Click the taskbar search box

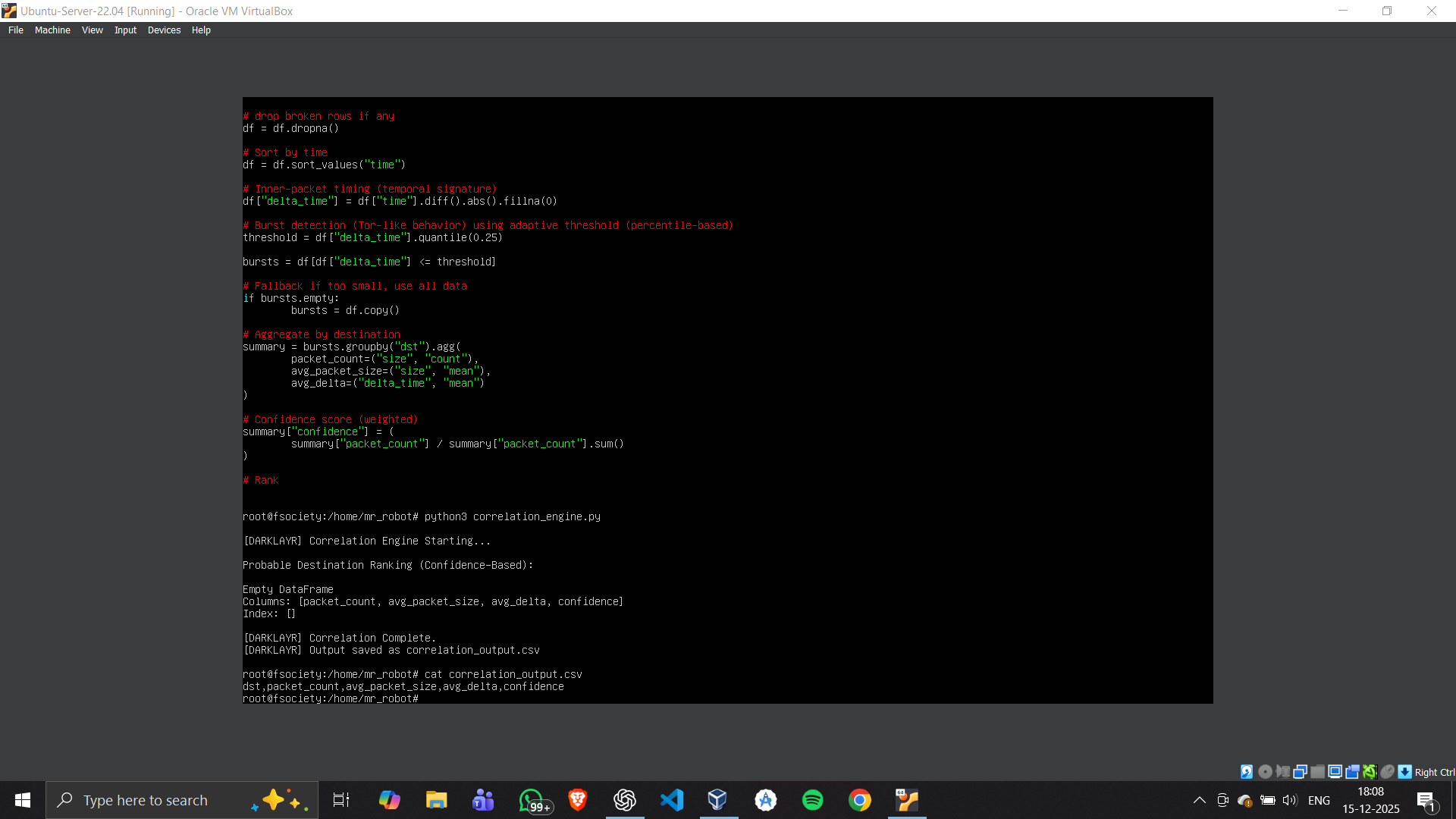[182, 800]
